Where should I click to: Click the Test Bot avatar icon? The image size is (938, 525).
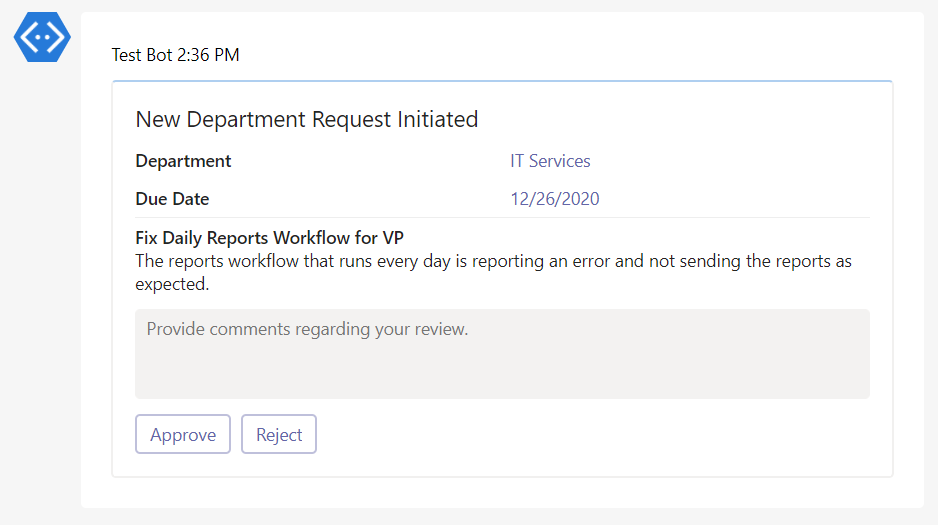42,37
